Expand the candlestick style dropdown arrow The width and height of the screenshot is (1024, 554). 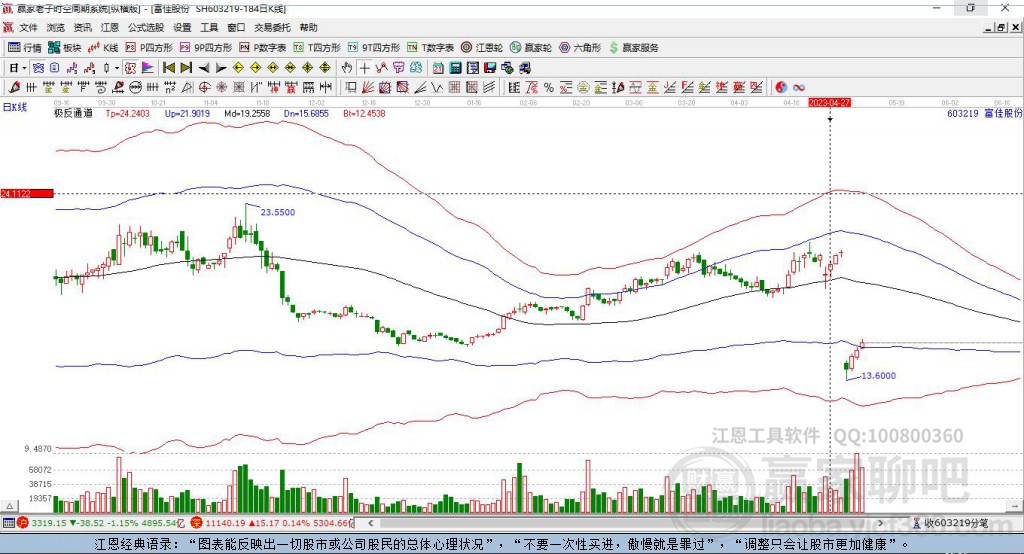(x=117, y=68)
